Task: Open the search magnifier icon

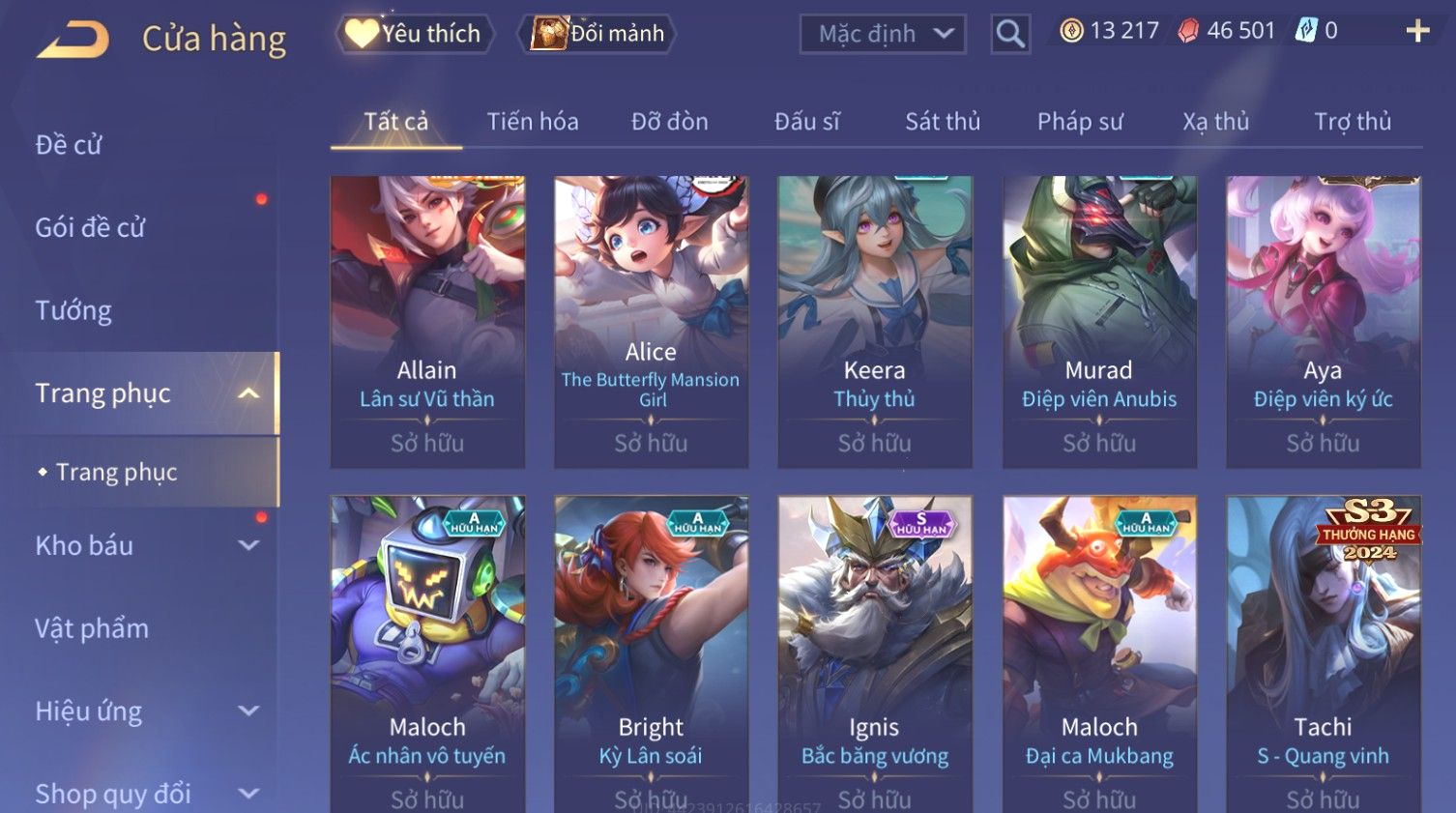Action: pyautogui.click(x=1009, y=34)
